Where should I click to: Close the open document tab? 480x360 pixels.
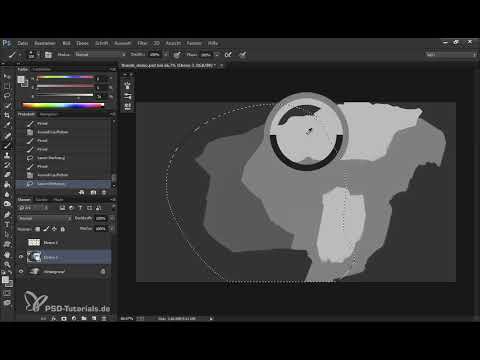point(222,66)
